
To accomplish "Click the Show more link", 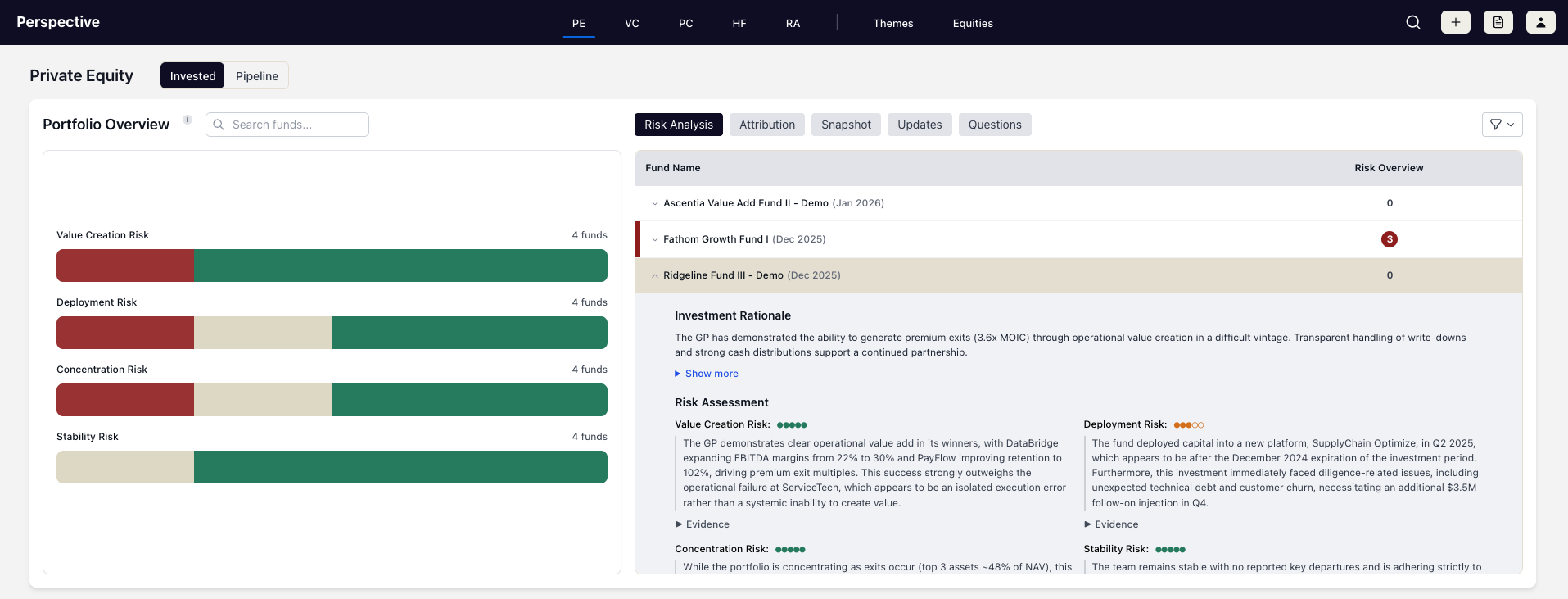I will click(711, 374).
